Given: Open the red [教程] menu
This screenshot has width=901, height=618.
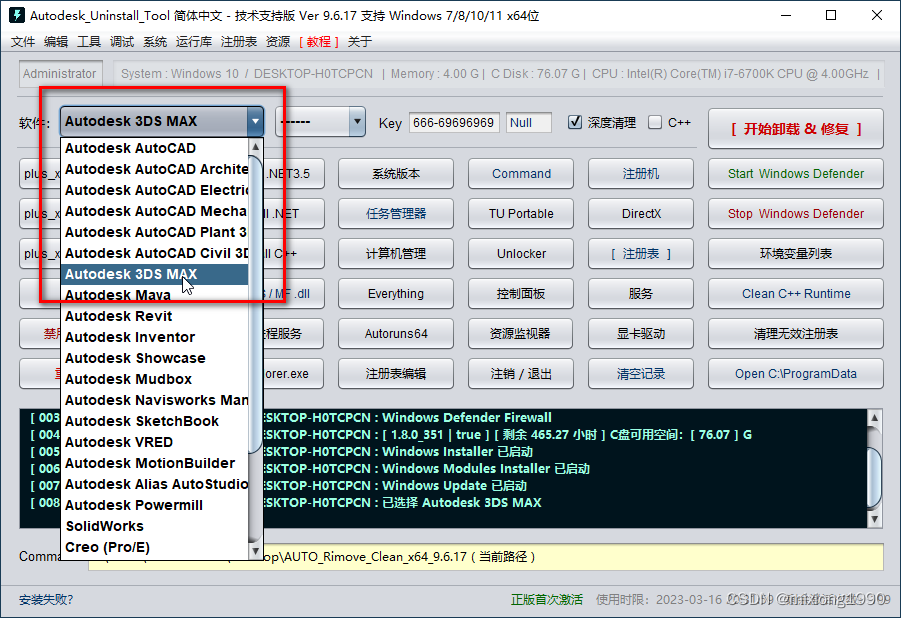Looking at the screenshot, I should click(x=318, y=41).
